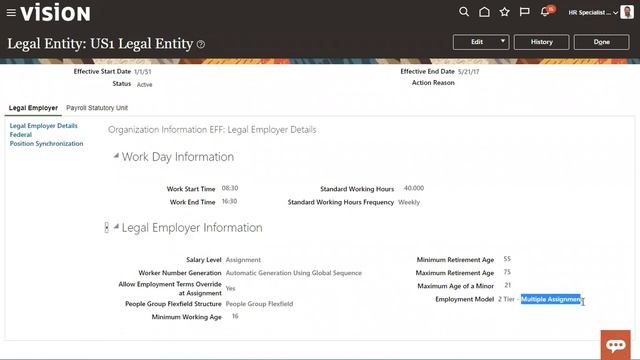Click the Standard Working Hours Frequency label
The height and width of the screenshot is (360, 640).
point(341,202)
